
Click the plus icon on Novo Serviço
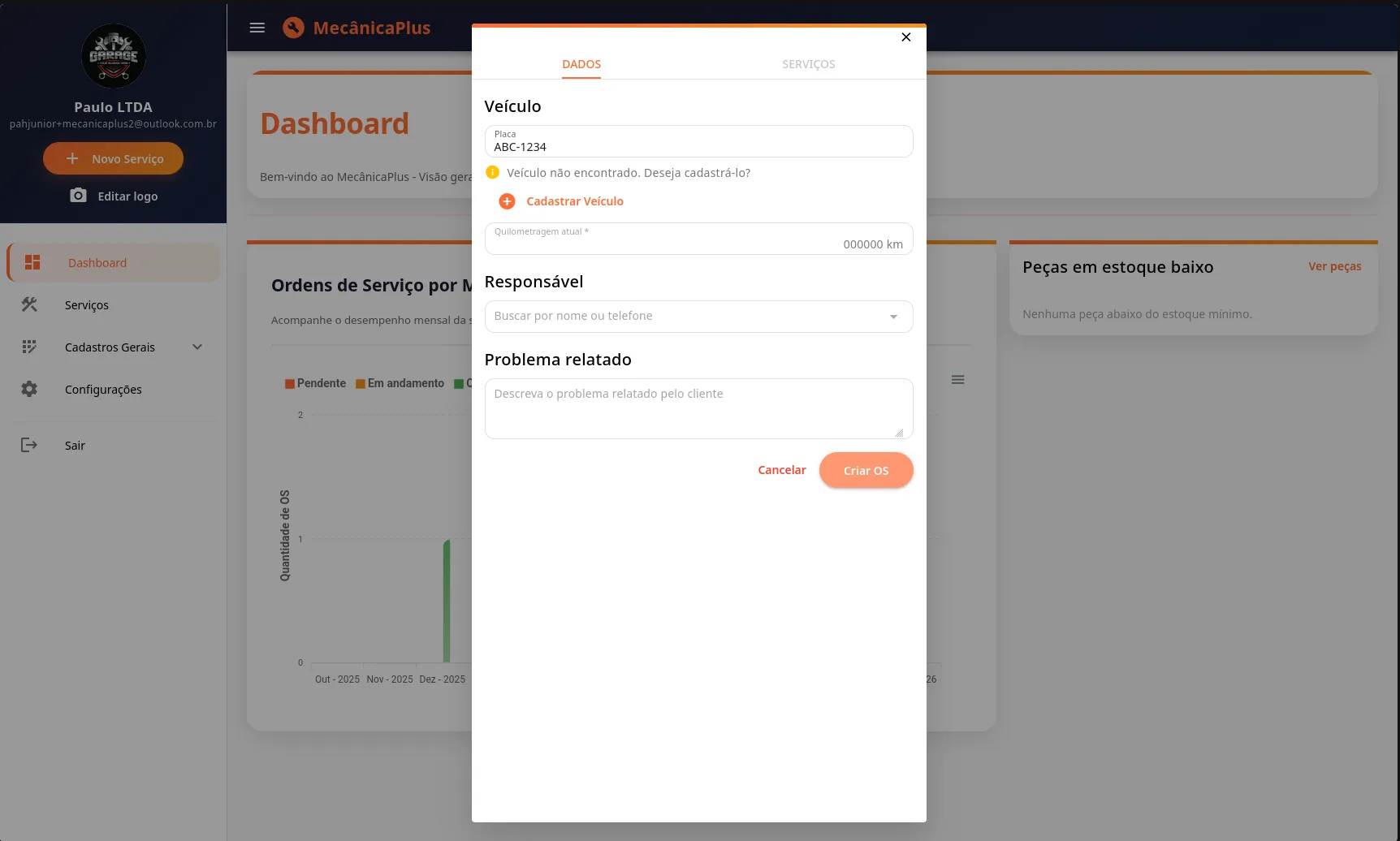(72, 158)
